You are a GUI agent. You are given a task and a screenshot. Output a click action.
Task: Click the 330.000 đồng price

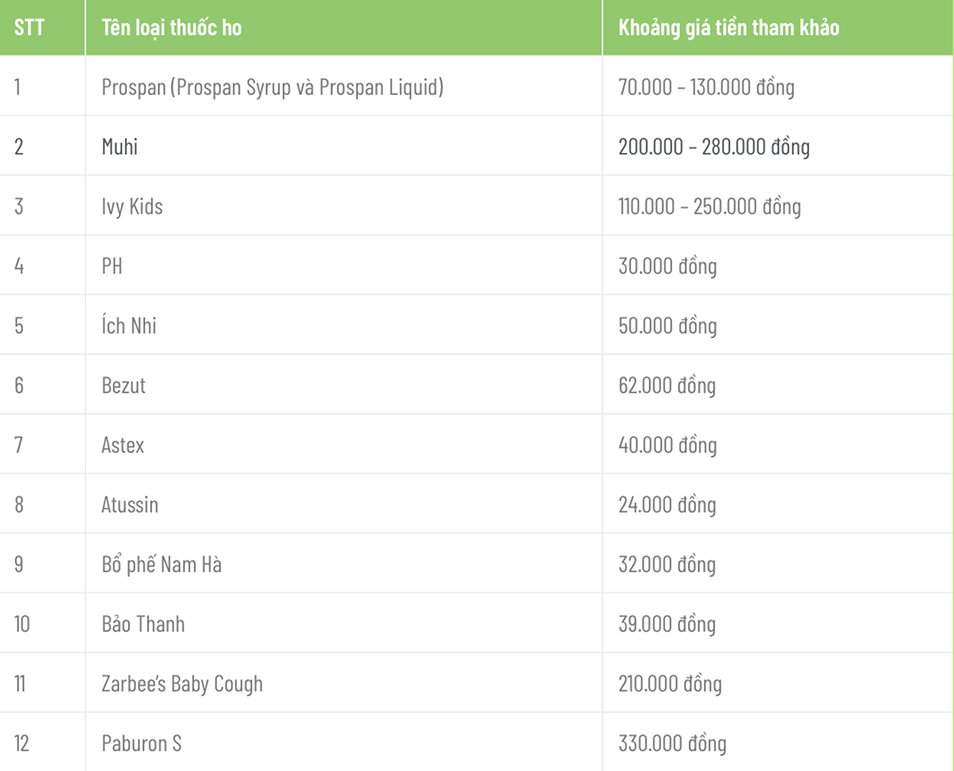pos(672,744)
